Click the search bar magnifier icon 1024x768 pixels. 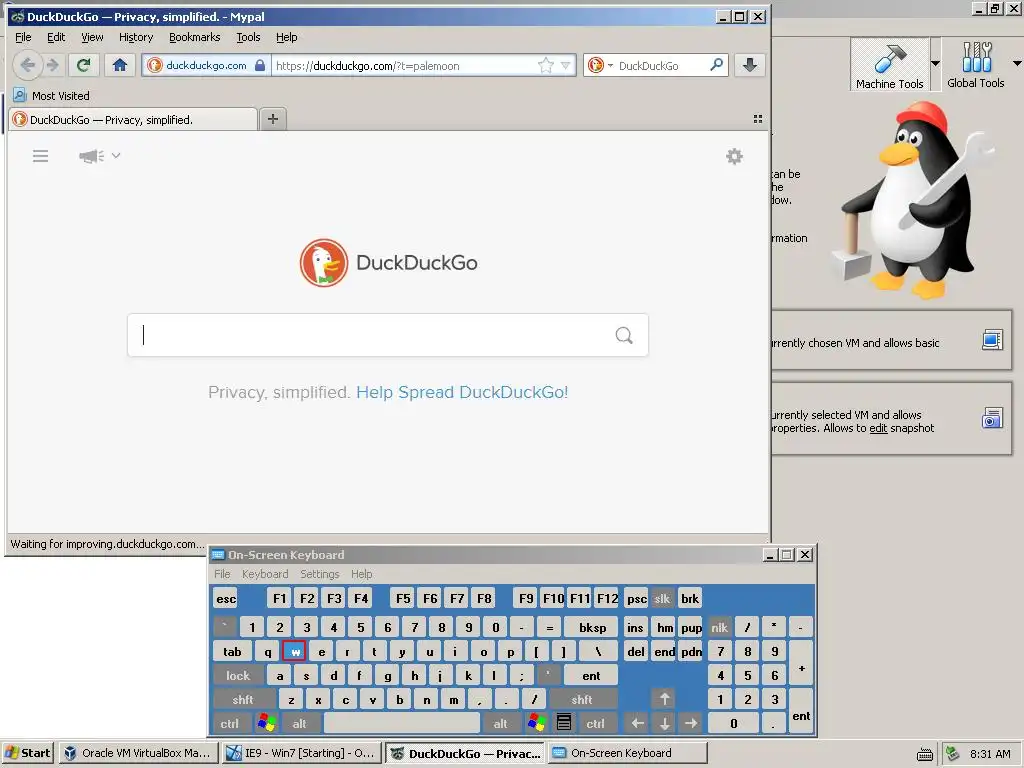[x=716, y=65]
